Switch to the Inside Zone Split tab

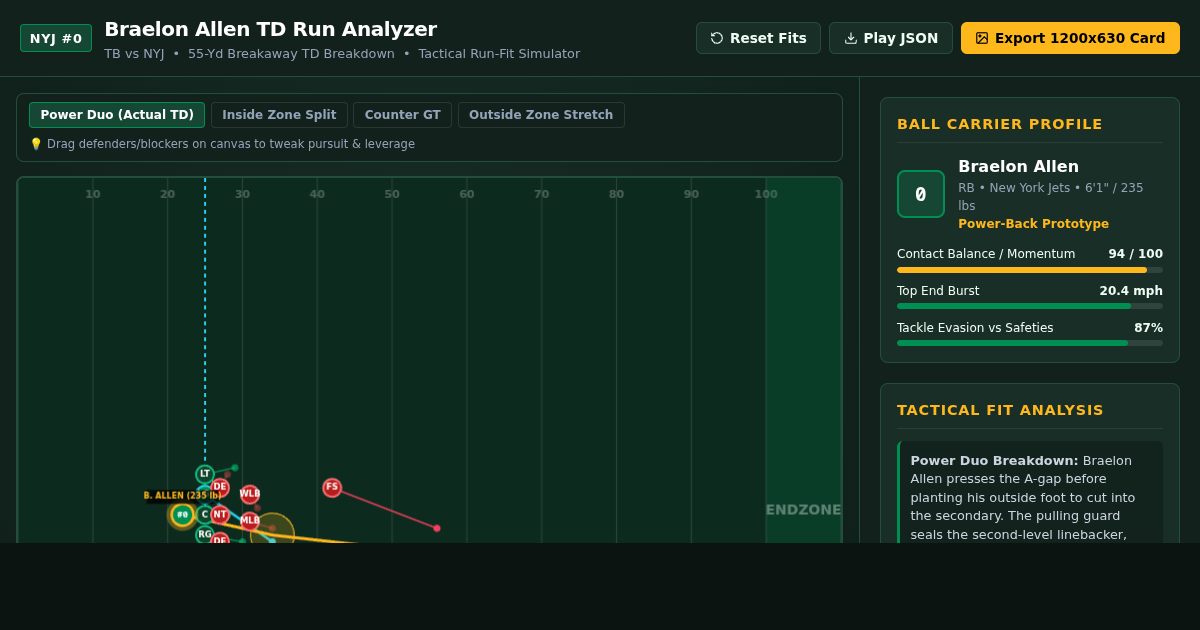(x=279, y=115)
